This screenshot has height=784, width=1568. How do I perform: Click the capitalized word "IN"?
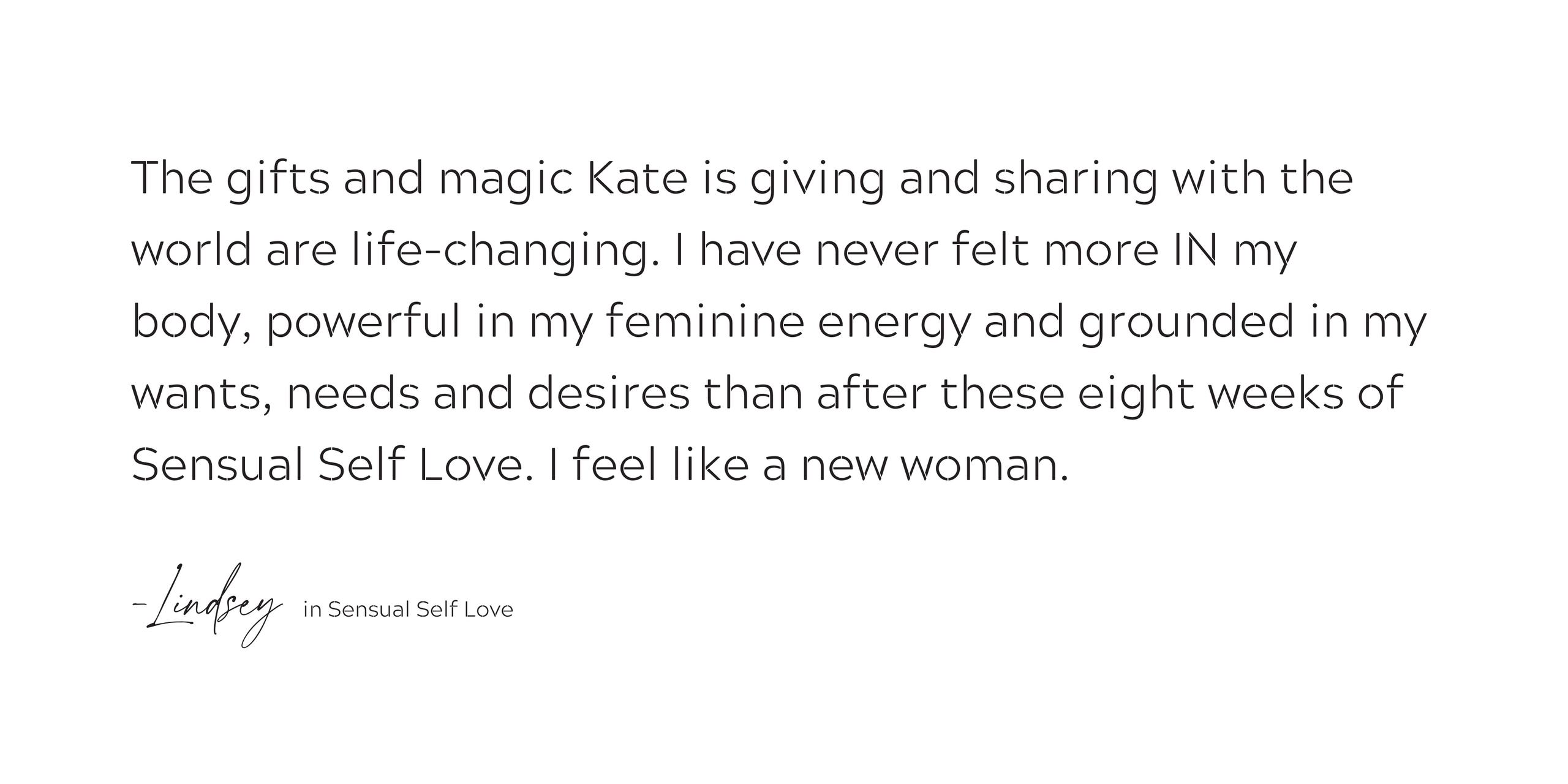coord(1194,250)
